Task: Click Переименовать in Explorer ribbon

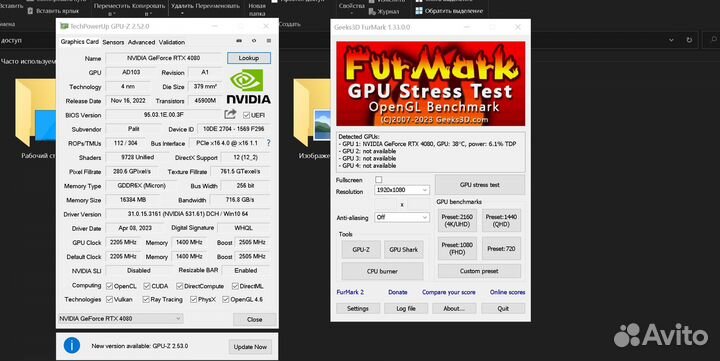Action: tap(218, 6)
